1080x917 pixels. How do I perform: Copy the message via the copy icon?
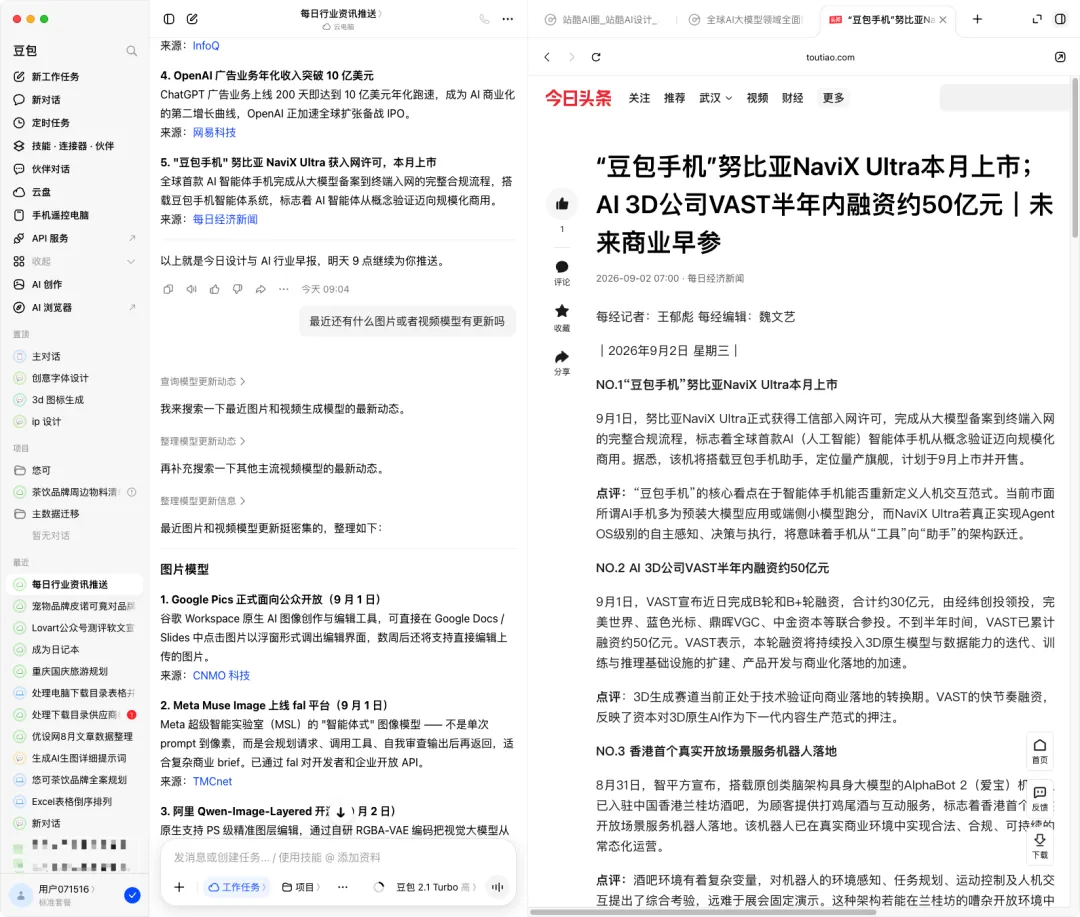point(168,289)
